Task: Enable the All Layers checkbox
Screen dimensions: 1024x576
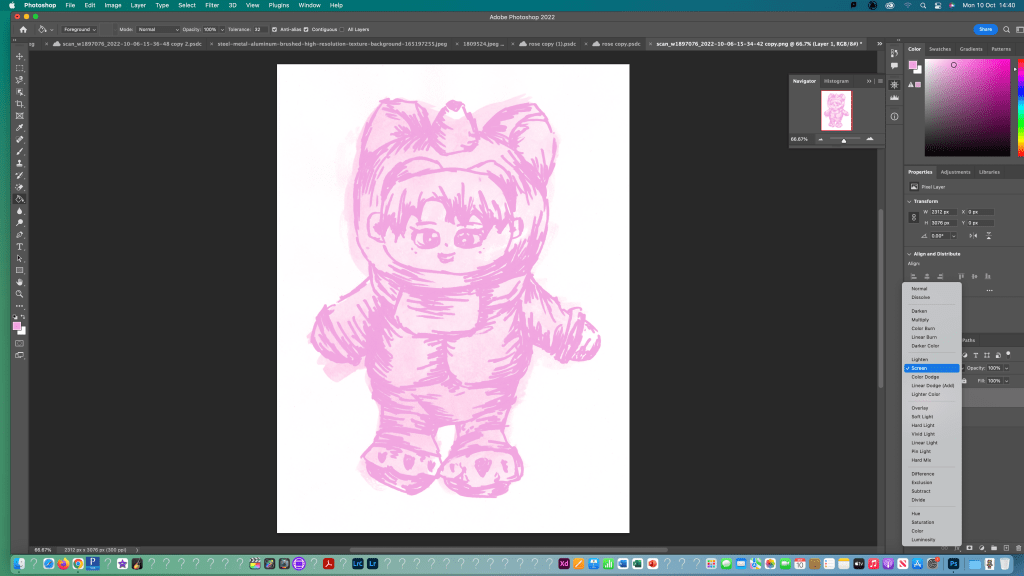Action: pyautogui.click(x=341, y=29)
